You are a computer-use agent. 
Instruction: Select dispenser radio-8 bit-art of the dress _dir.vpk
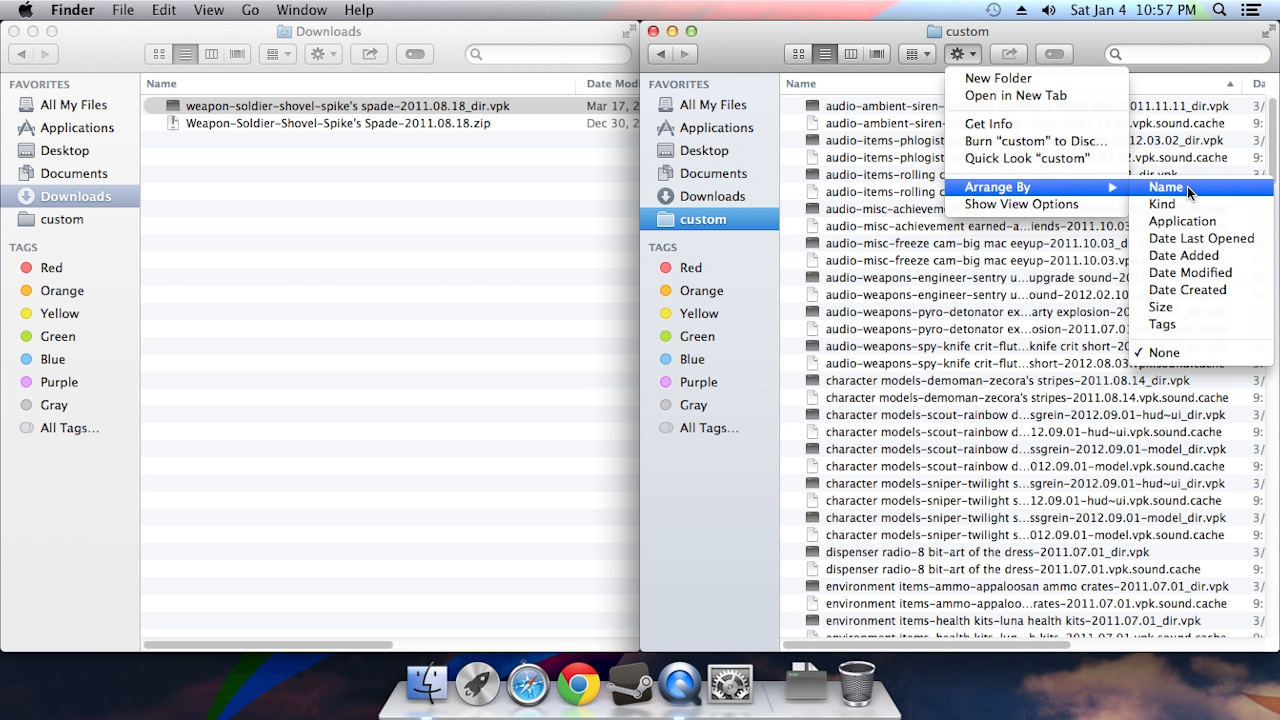tap(1025, 552)
